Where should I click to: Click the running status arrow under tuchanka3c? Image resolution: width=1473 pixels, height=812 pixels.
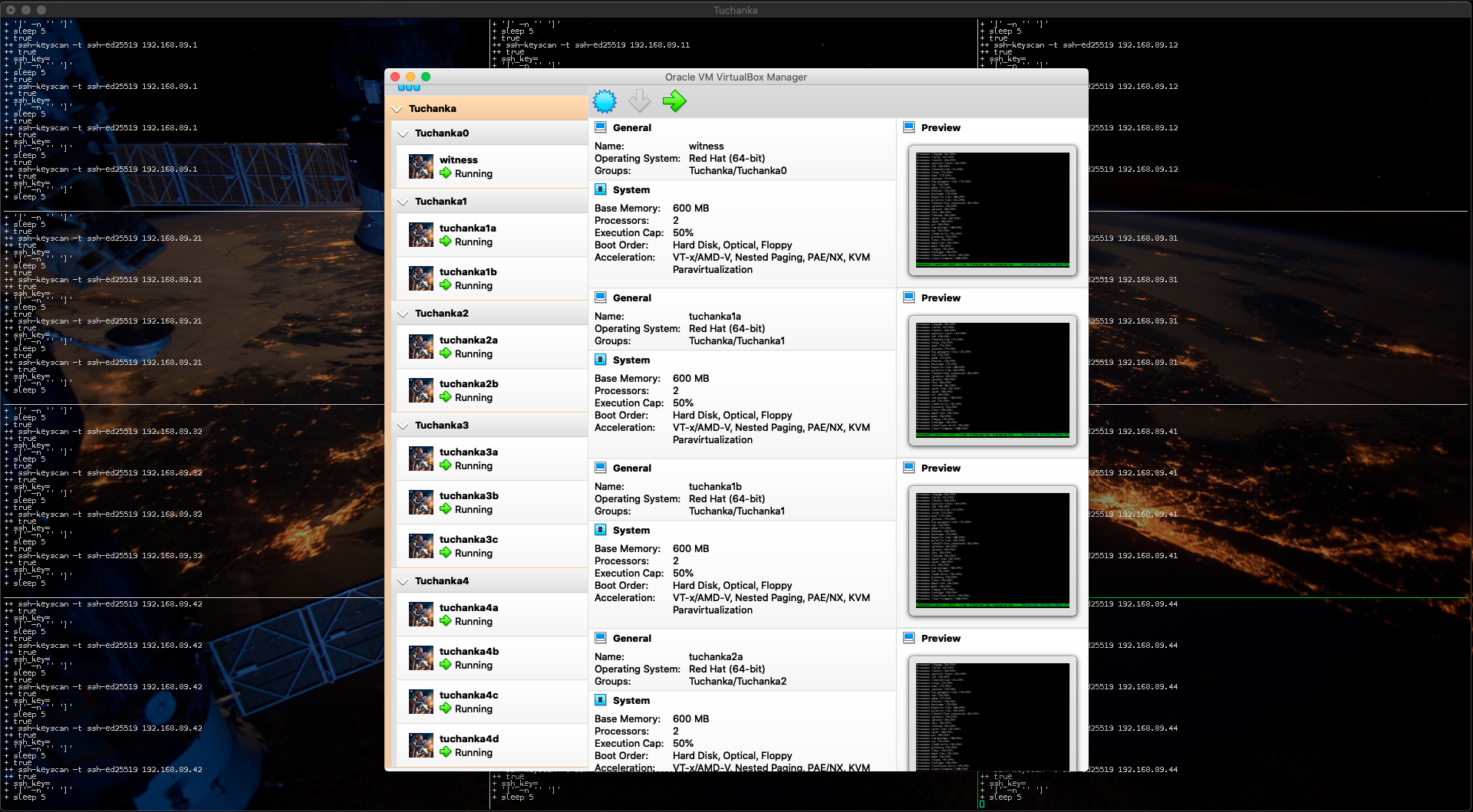tap(446, 553)
